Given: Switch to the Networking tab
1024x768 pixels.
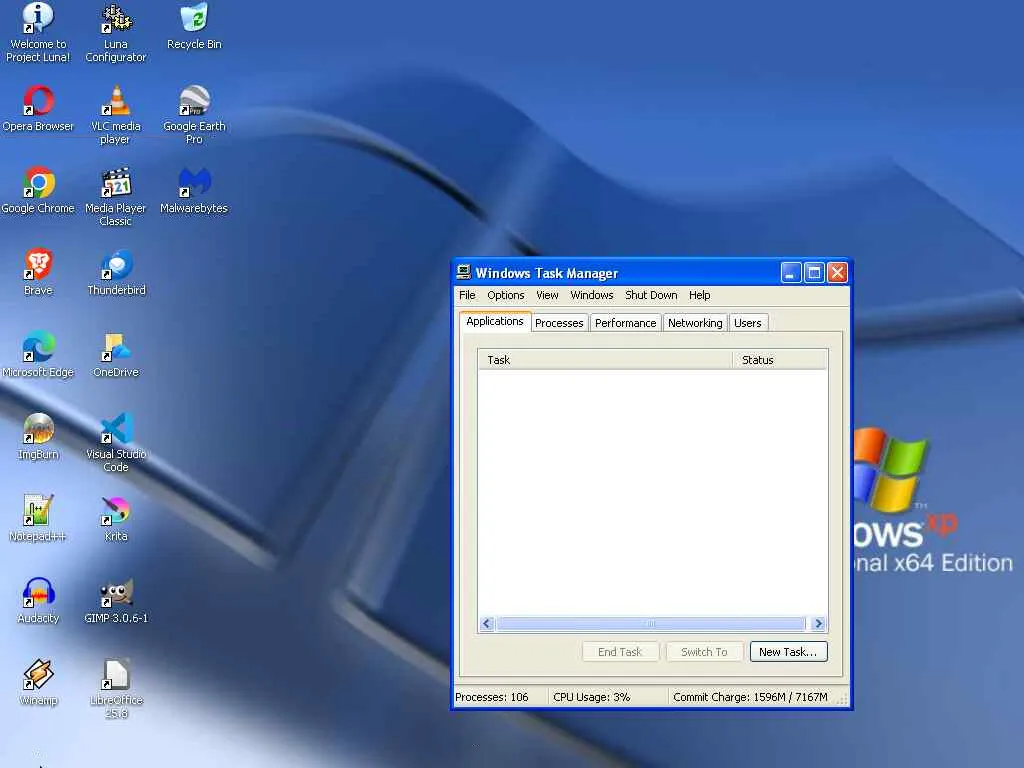Looking at the screenshot, I should coord(695,323).
